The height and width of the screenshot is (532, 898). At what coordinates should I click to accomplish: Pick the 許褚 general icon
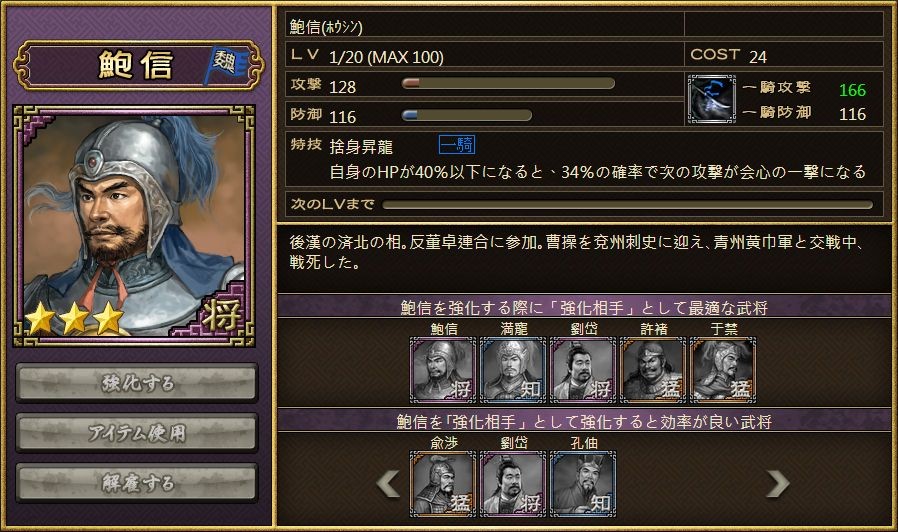point(653,369)
